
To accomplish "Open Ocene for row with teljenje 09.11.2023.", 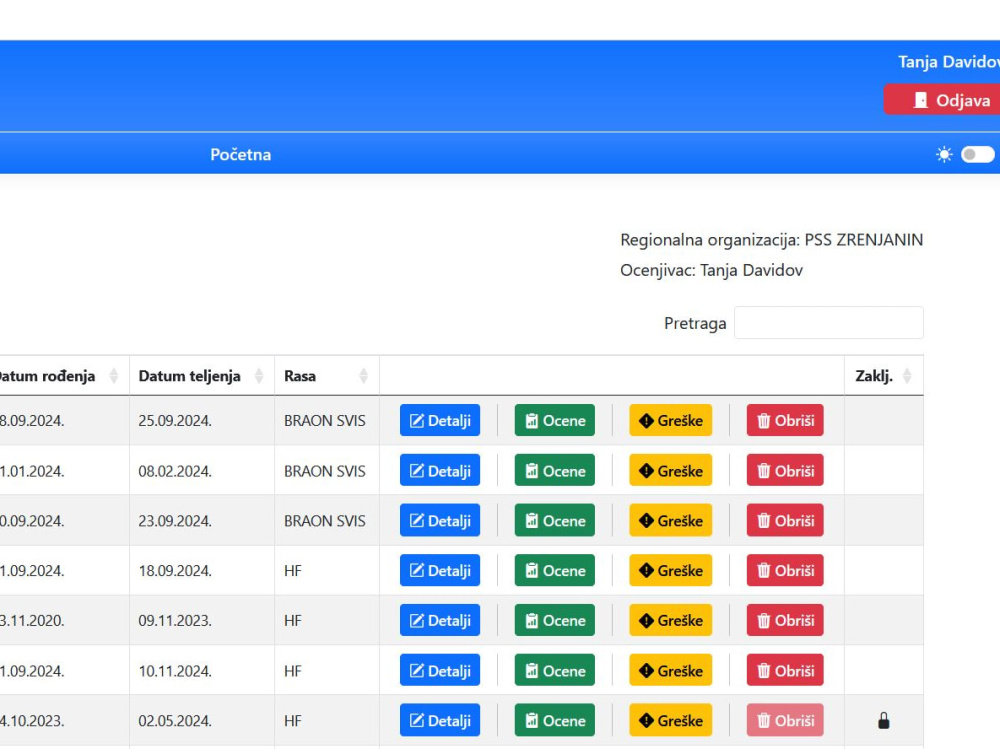I will pyautogui.click(x=554, y=620).
